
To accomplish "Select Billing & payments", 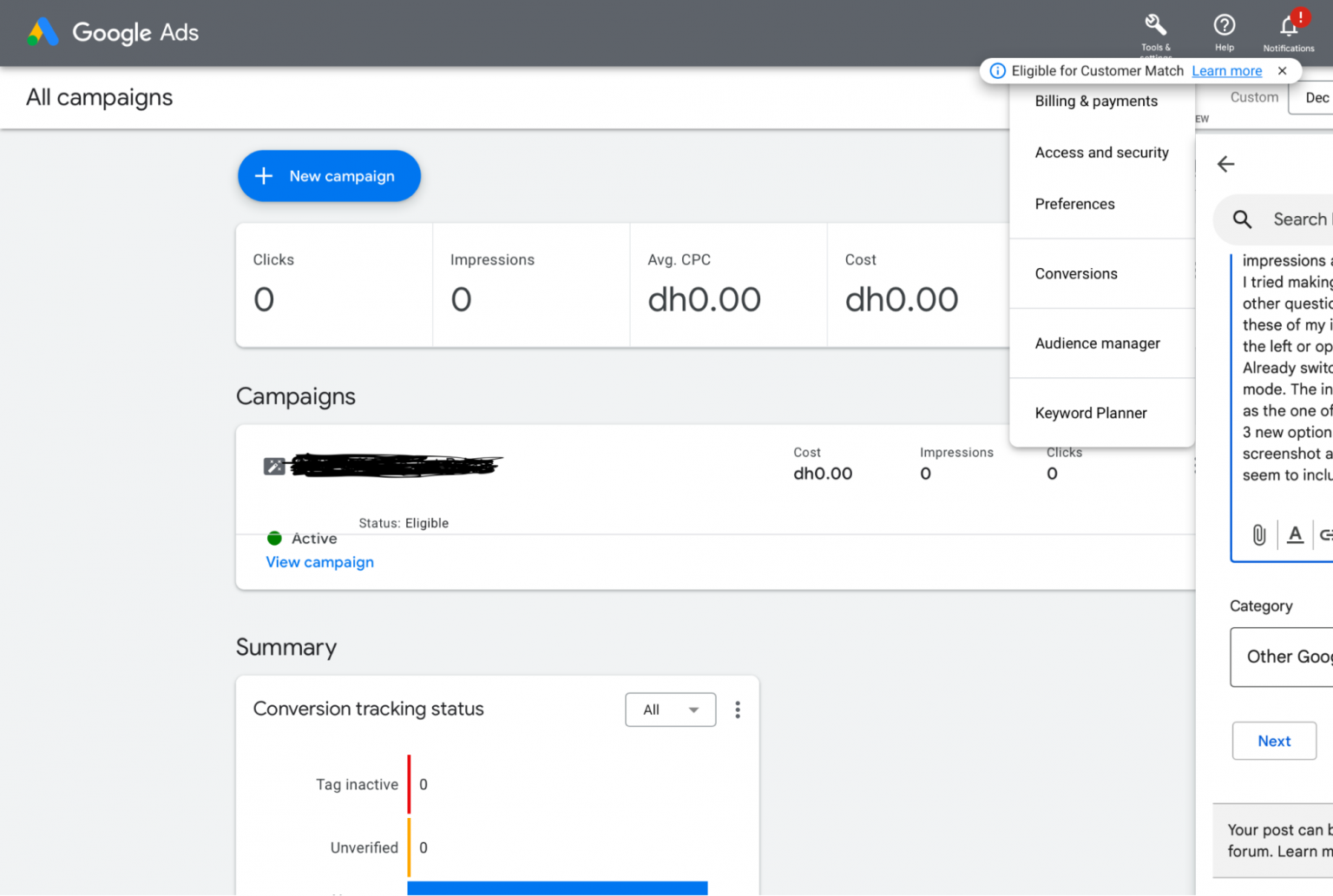I will (x=1095, y=101).
